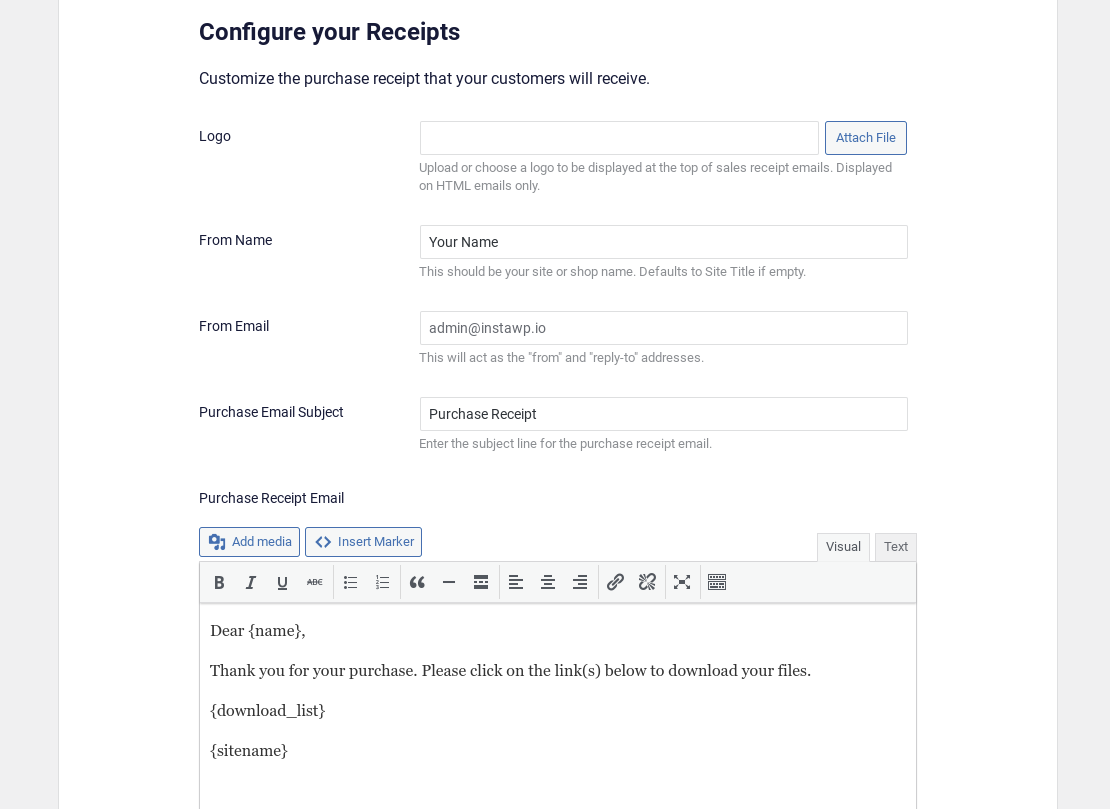This screenshot has height=809, width=1110.
Task: Open the Add media dialog
Action: click(249, 541)
